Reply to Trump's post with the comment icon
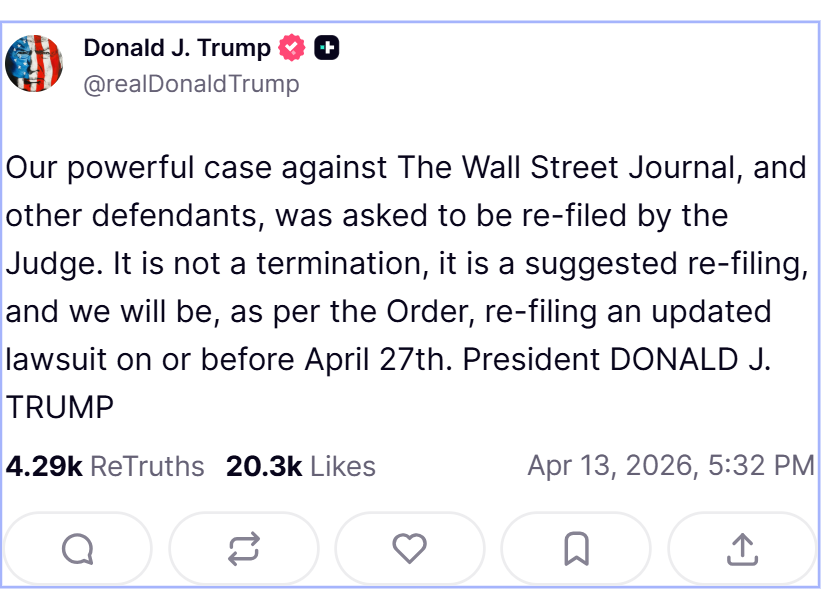This screenshot has width=831, height=597. coord(78,548)
